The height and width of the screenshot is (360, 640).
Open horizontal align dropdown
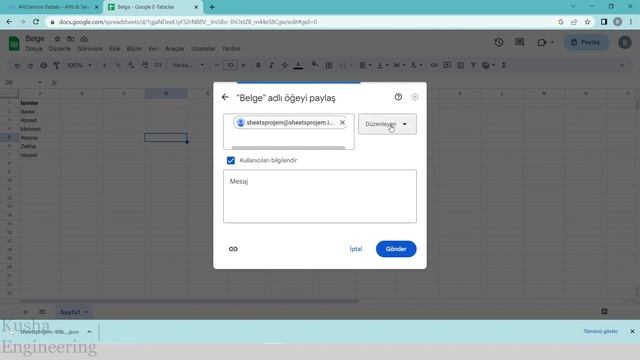click(365, 65)
